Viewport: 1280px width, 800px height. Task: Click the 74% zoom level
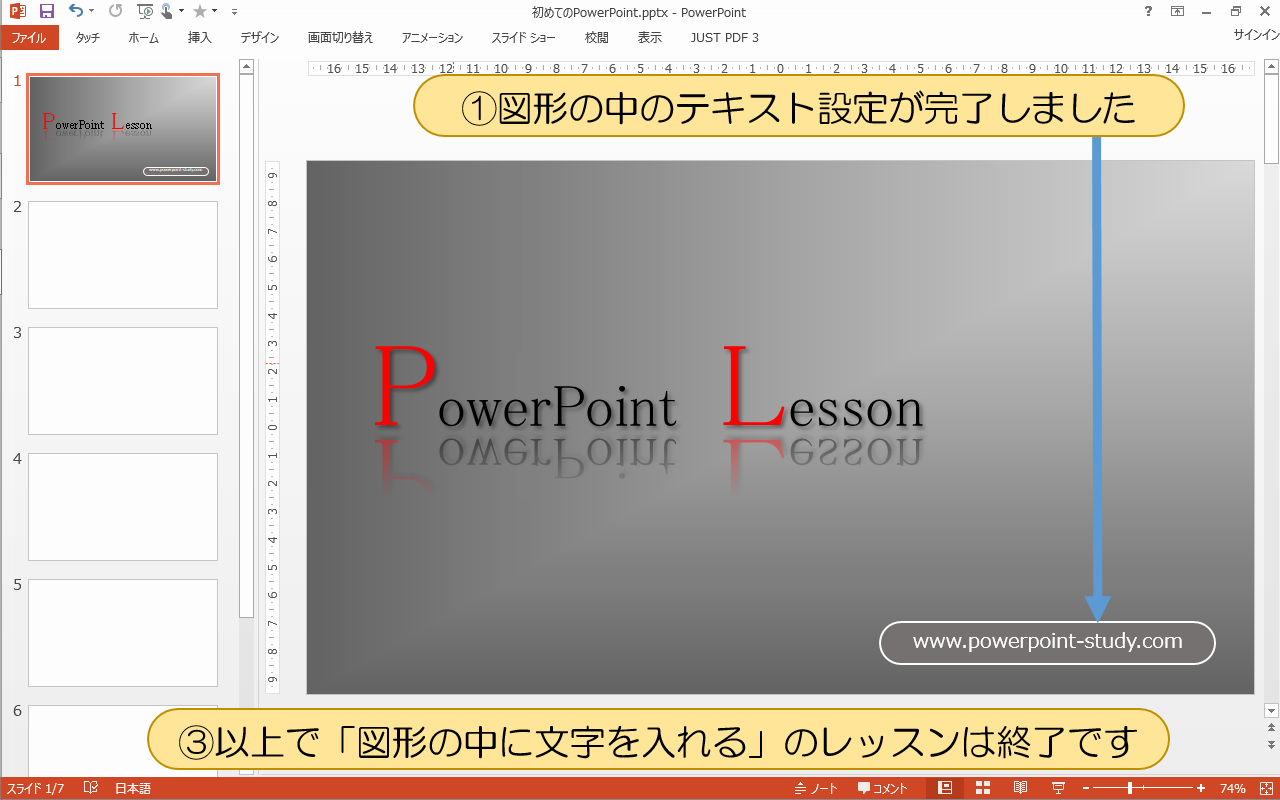click(1232, 789)
